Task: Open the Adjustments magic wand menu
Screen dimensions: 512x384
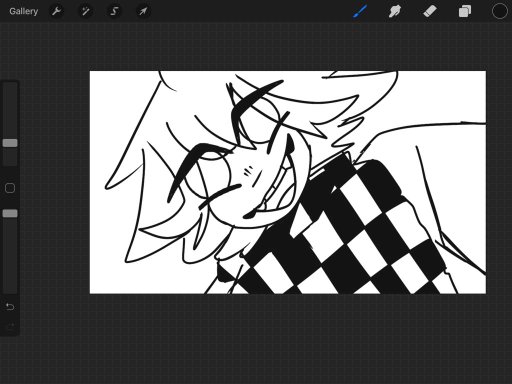Action: tap(85, 11)
